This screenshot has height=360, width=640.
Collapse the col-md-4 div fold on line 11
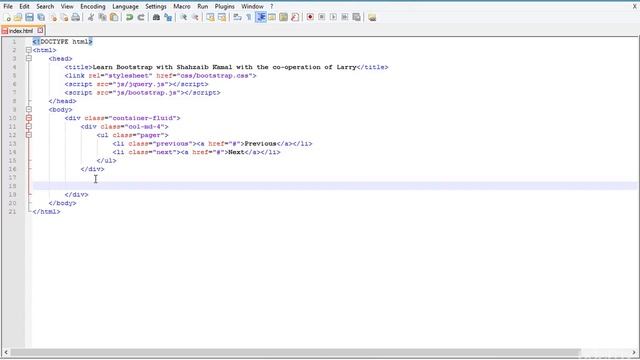pos(29,127)
